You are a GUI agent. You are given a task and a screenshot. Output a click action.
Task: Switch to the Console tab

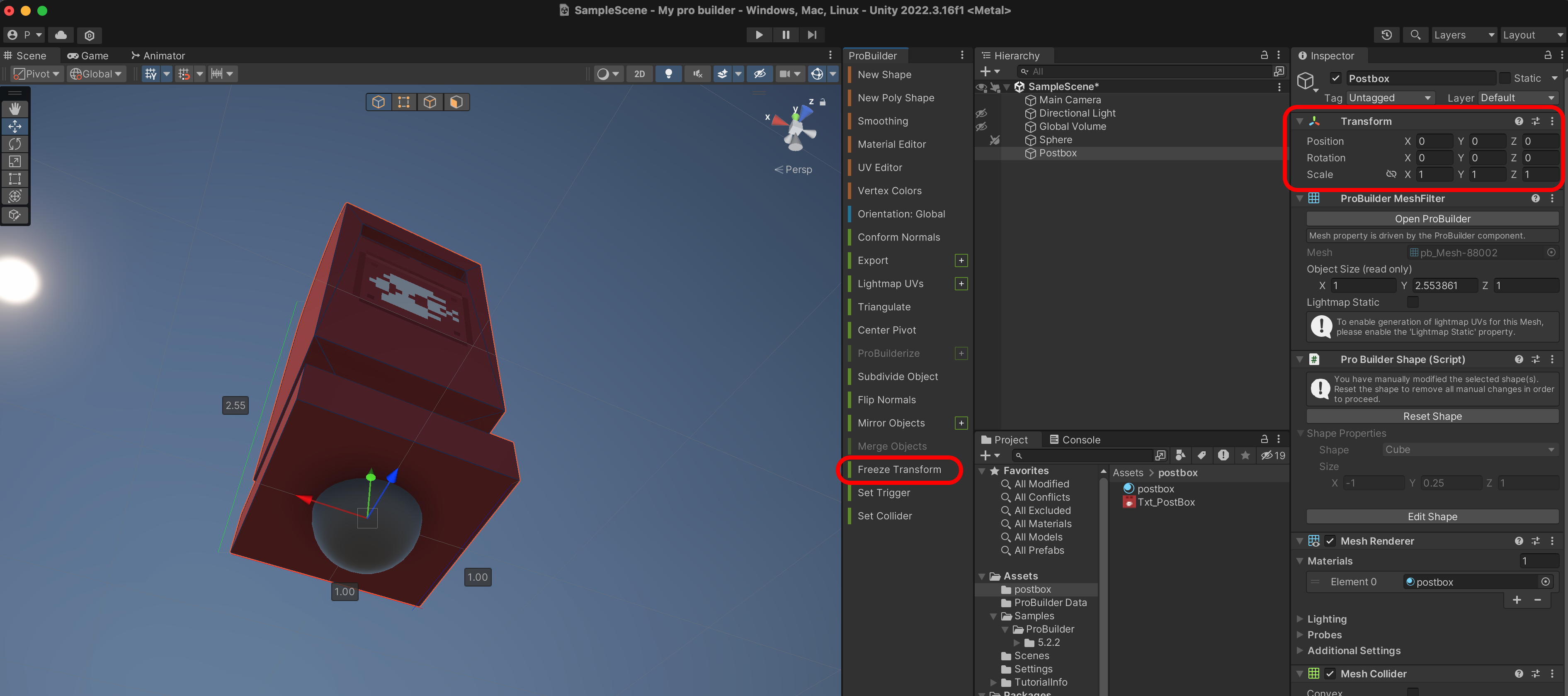click(x=1074, y=440)
